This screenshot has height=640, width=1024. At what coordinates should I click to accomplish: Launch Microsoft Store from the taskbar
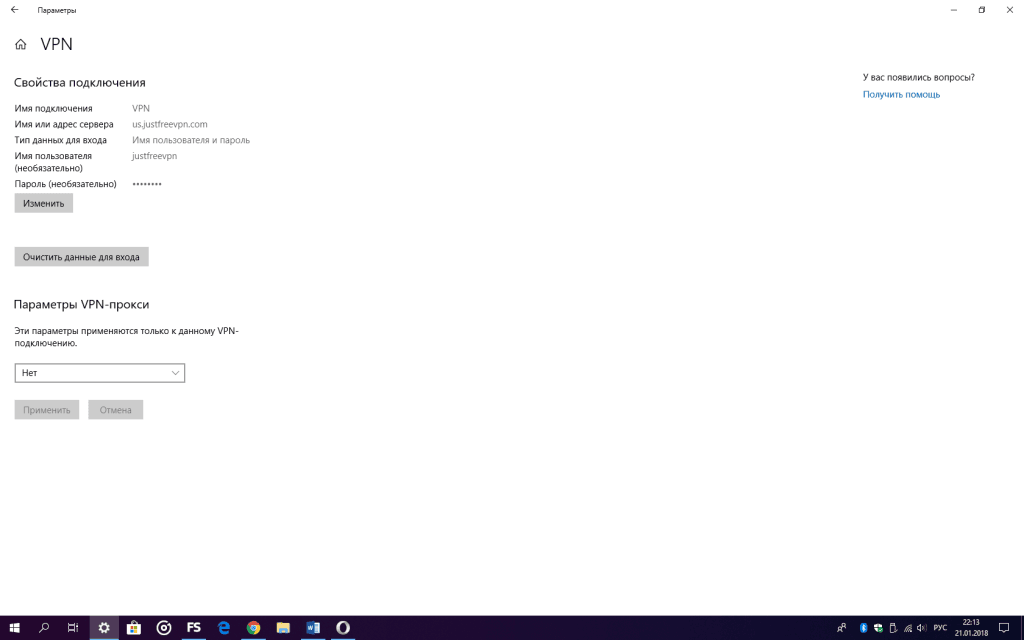tap(134, 628)
